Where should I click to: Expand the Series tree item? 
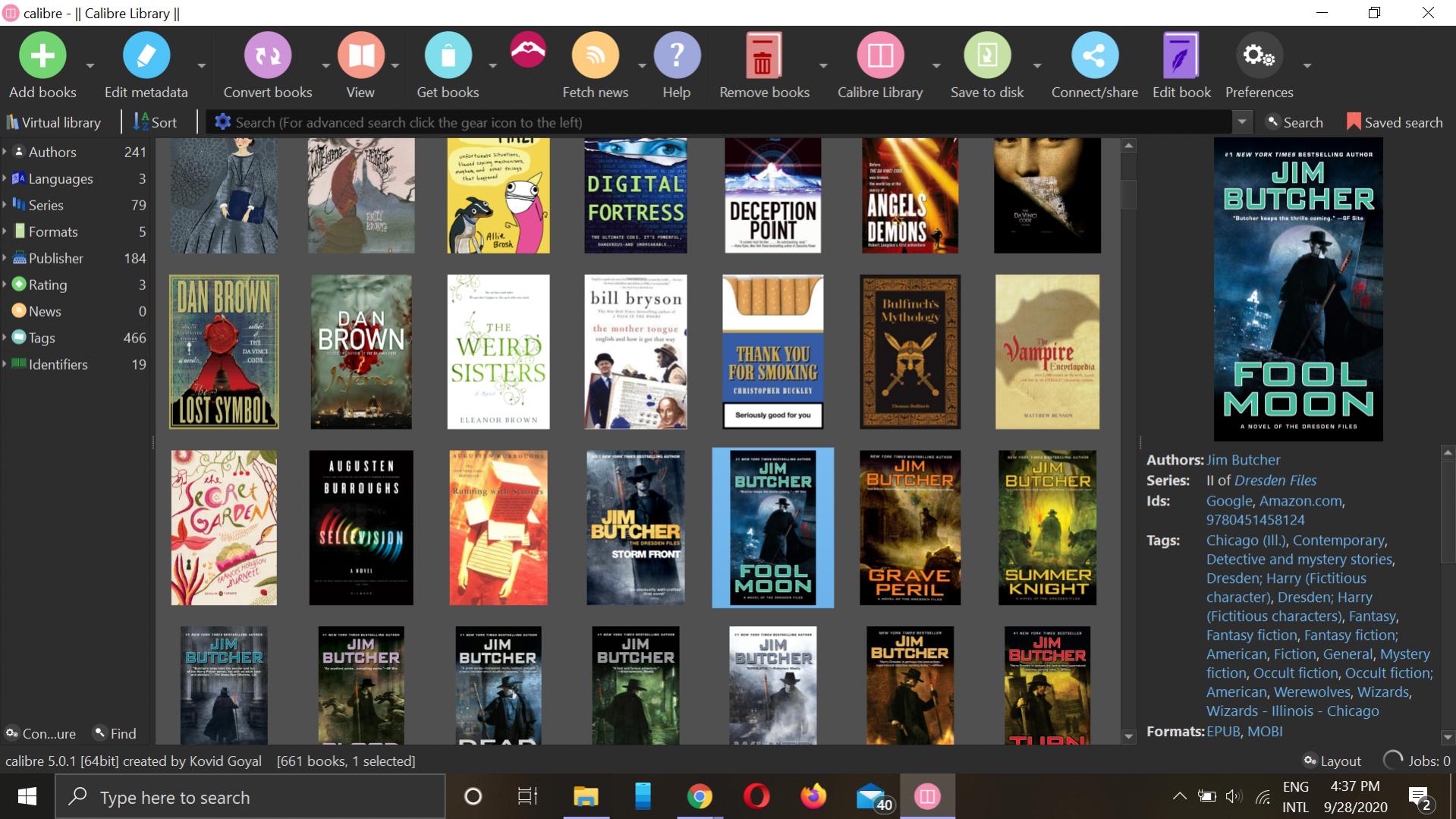tap(5, 205)
